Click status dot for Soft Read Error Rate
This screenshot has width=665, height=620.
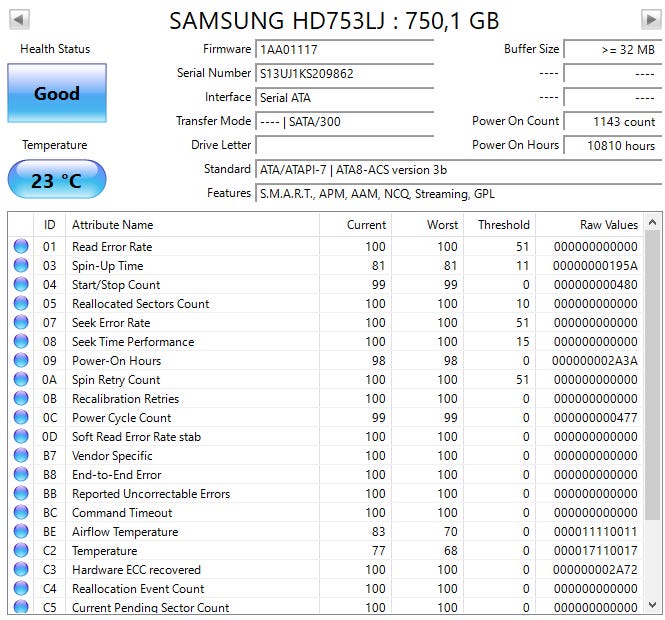[x=21, y=436]
